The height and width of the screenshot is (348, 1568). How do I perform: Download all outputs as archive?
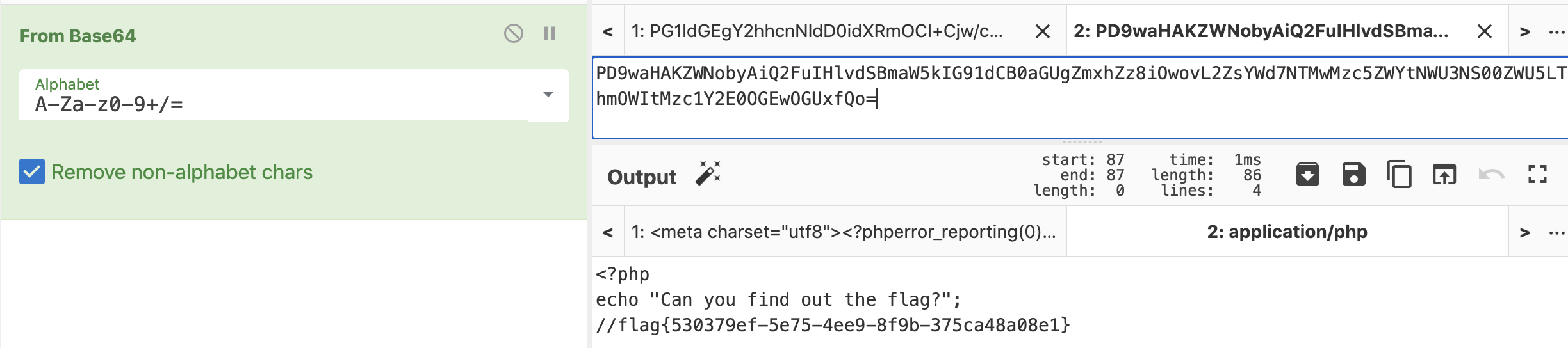(x=1307, y=174)
